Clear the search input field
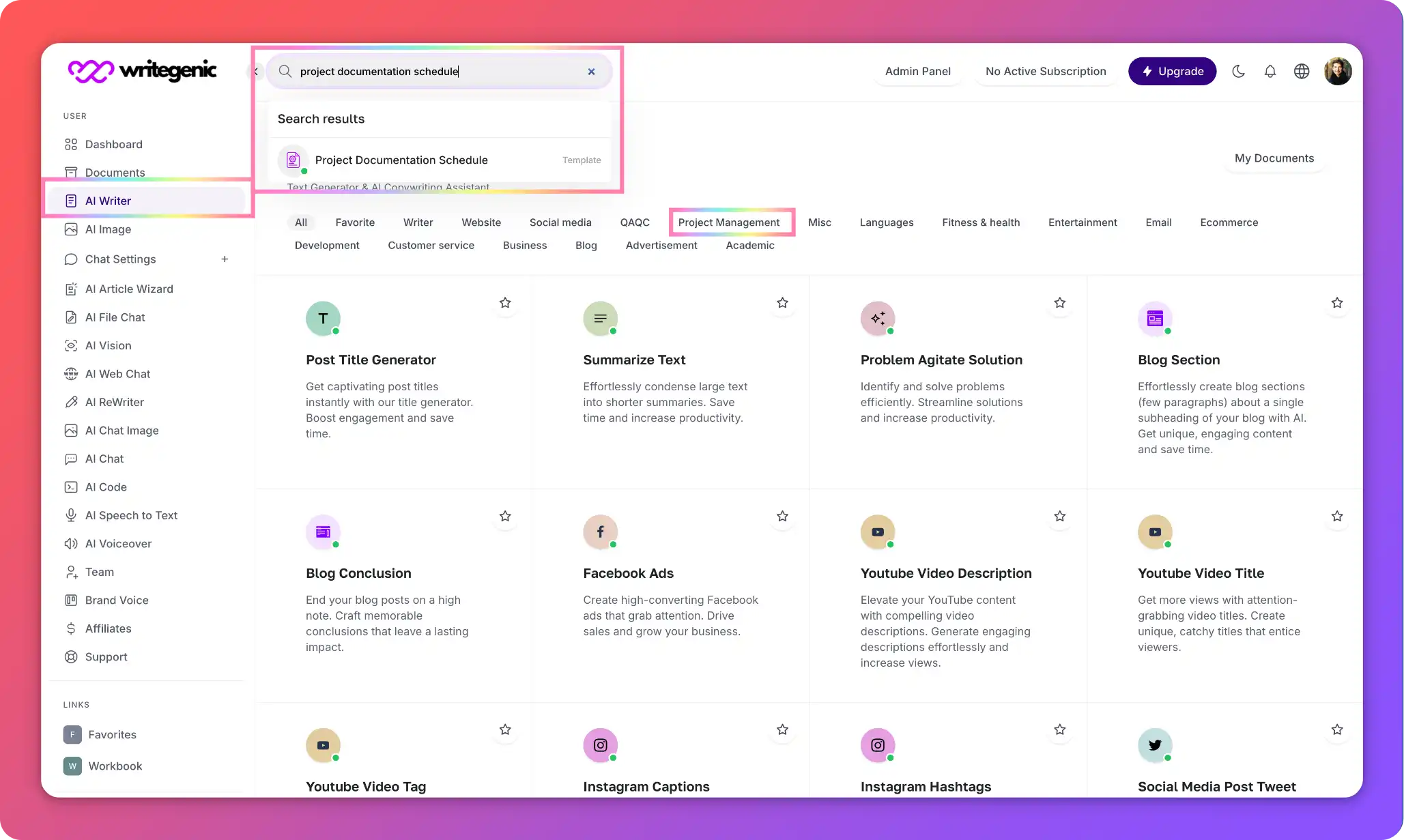Screen dimensions: 1404x840 click(x=591, y=71)
